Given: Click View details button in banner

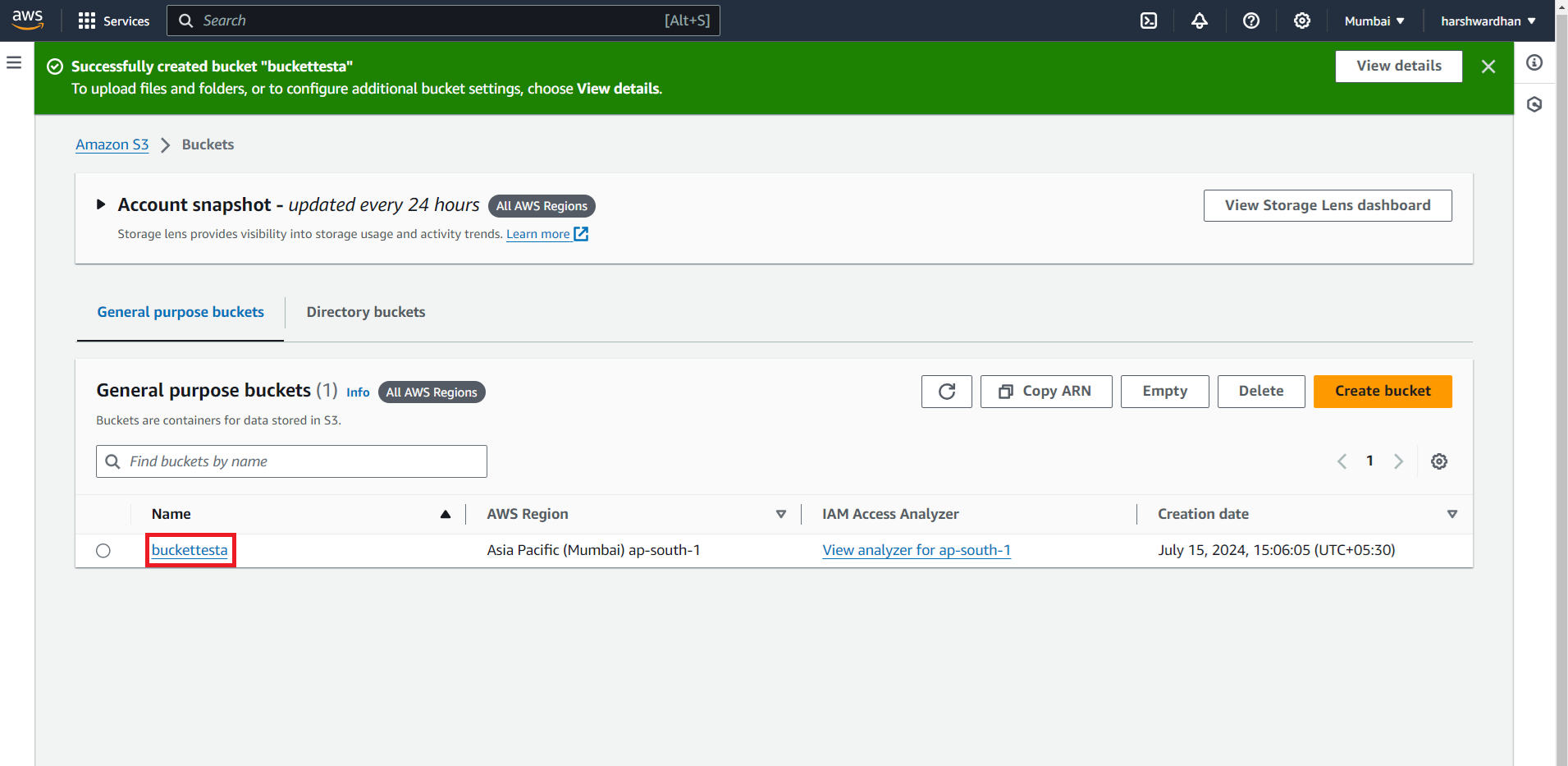Looking at the screenshot, I should tap(1399, 67).
